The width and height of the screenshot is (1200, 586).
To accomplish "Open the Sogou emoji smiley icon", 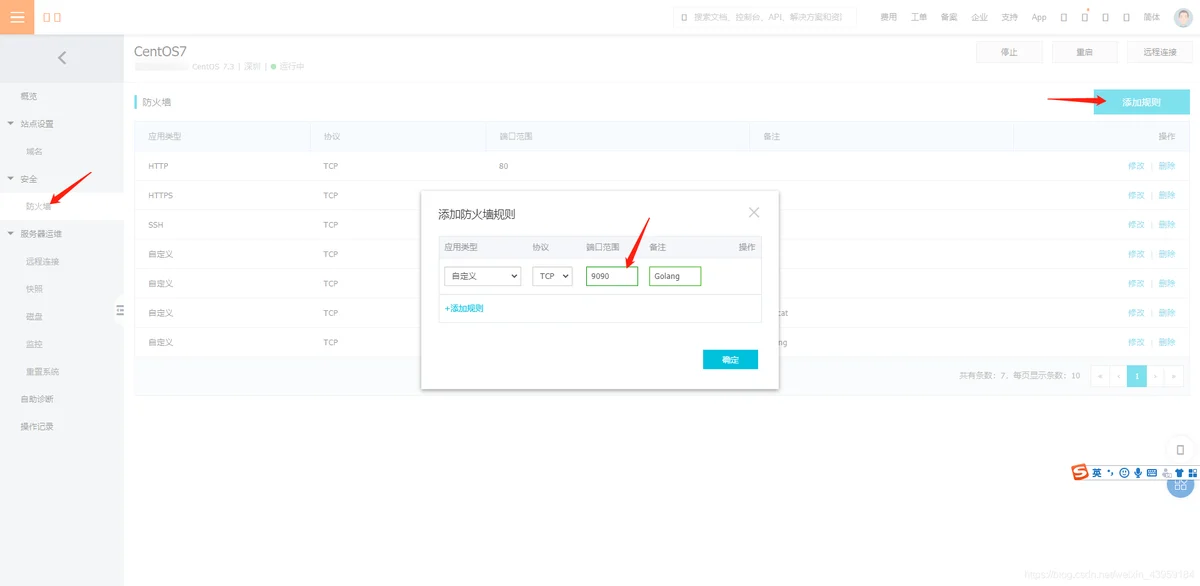I will 1124,473.
